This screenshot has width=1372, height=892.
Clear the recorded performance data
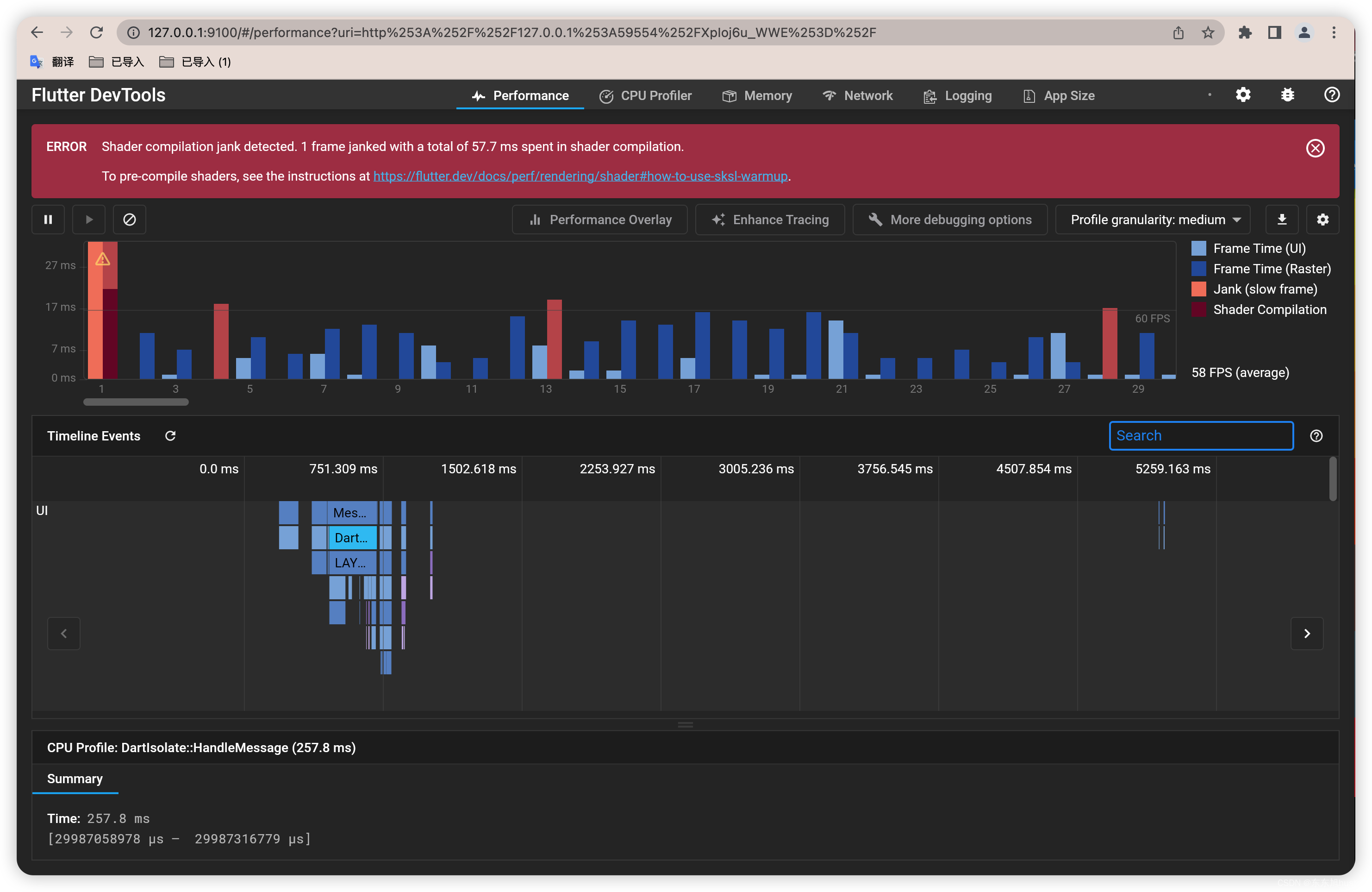(x=130, y=220)
